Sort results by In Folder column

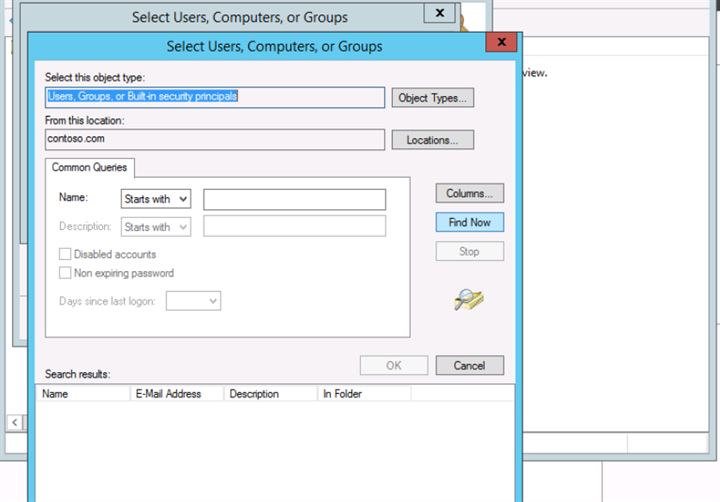tap(365, 394)
